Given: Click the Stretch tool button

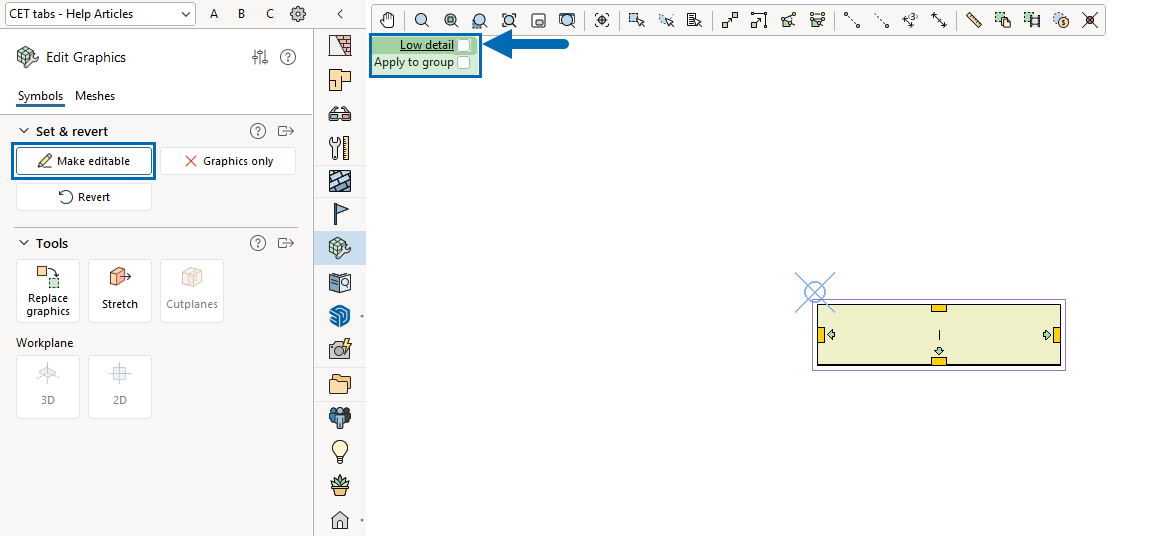Looking at the screenshot, I should [x=120, y=291].
